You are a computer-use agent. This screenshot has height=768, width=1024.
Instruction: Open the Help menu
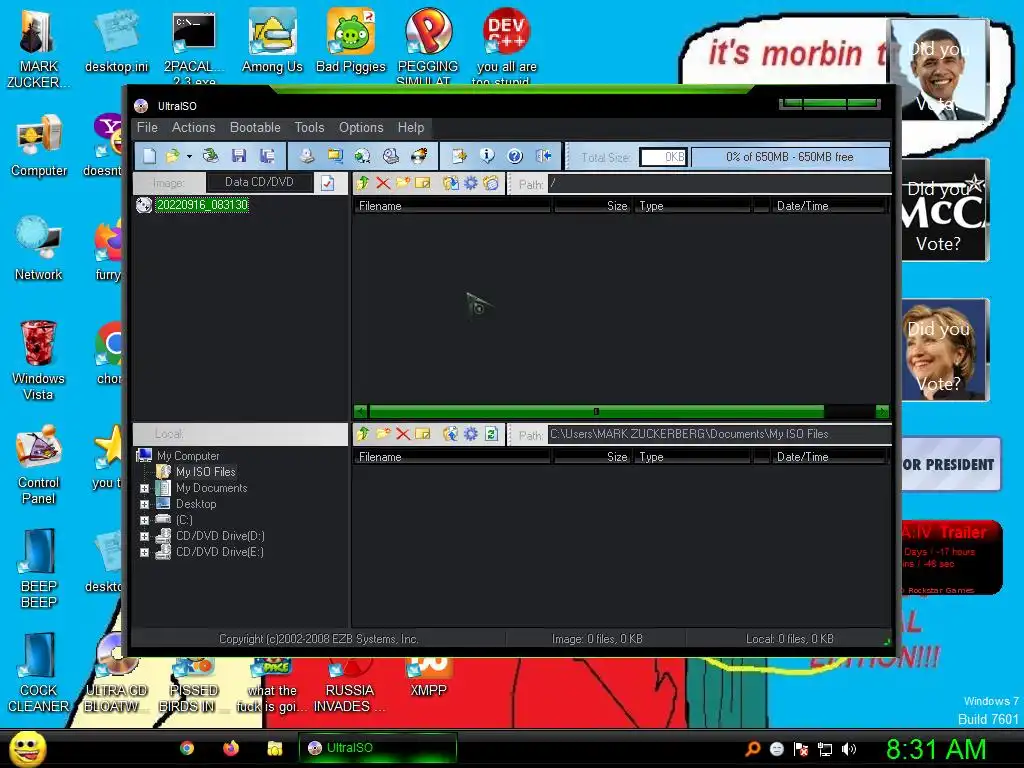[411, 127]
